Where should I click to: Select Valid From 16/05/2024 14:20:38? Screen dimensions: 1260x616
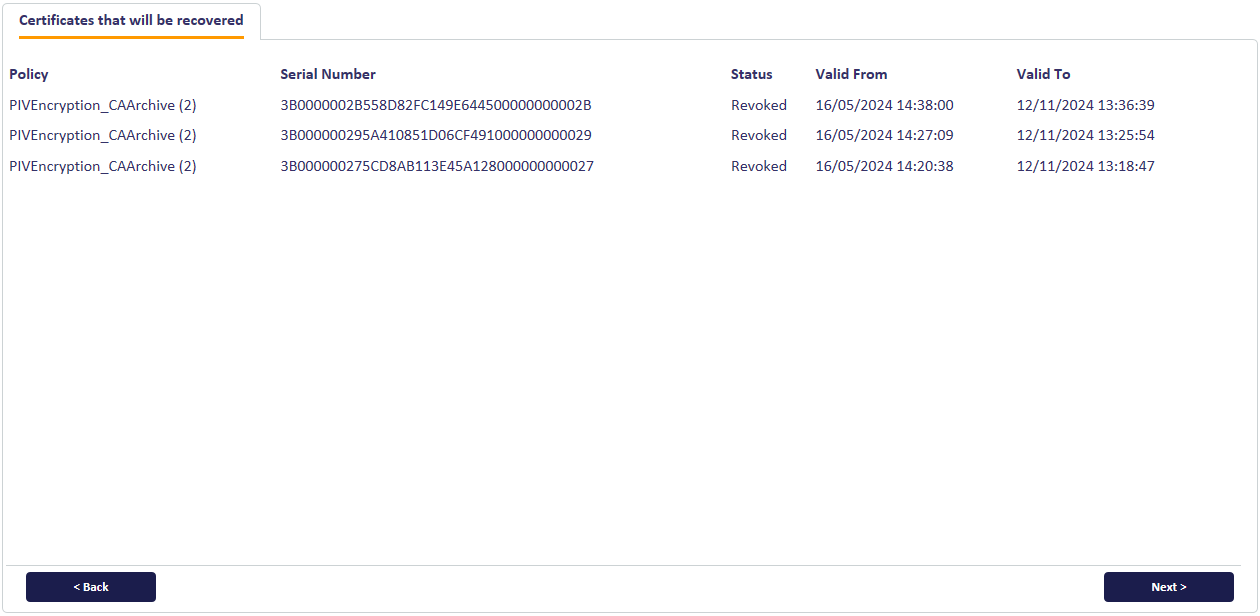tap(884, 166)
